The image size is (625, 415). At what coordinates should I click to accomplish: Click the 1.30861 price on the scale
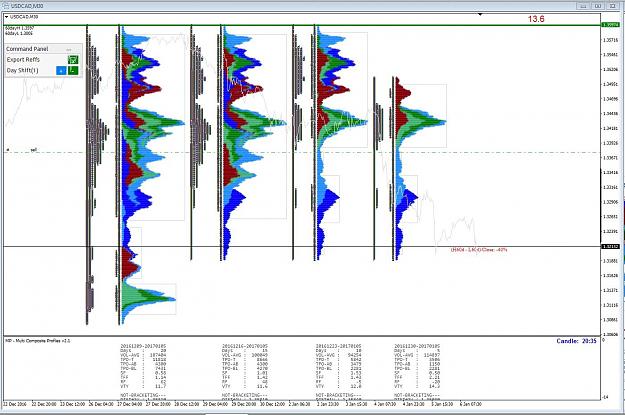610,320
